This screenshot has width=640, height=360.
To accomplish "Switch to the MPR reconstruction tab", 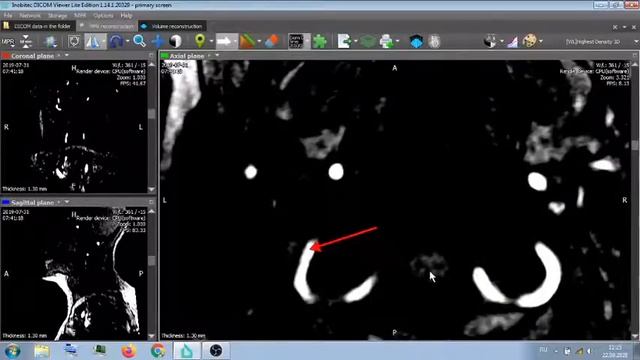I will point(107,26).
